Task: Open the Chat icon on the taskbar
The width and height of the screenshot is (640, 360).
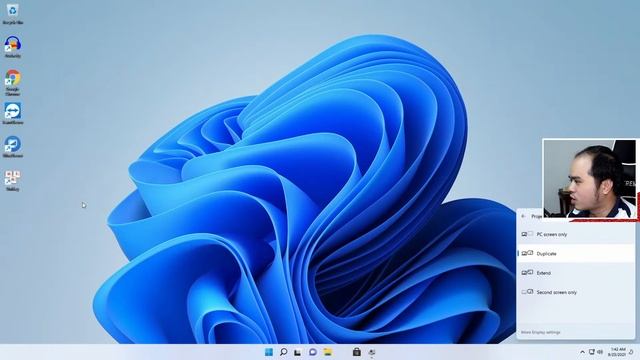Action: pyautogui.click(x=313, y=352)
